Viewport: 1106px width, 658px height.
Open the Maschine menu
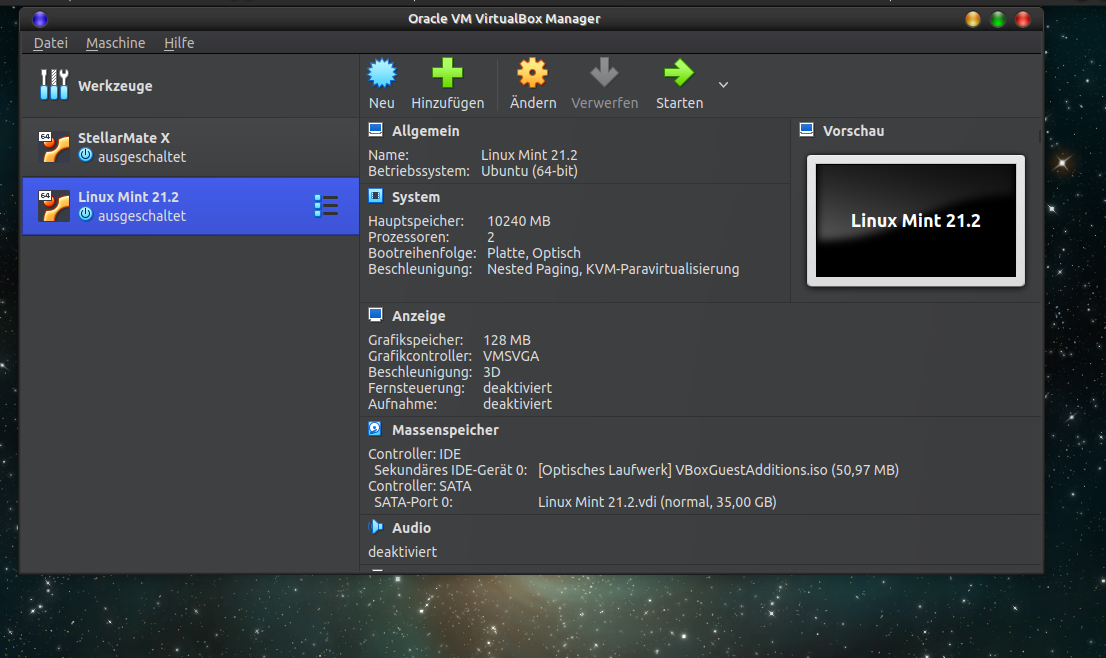pyautogui.click(x=116, y=43)
